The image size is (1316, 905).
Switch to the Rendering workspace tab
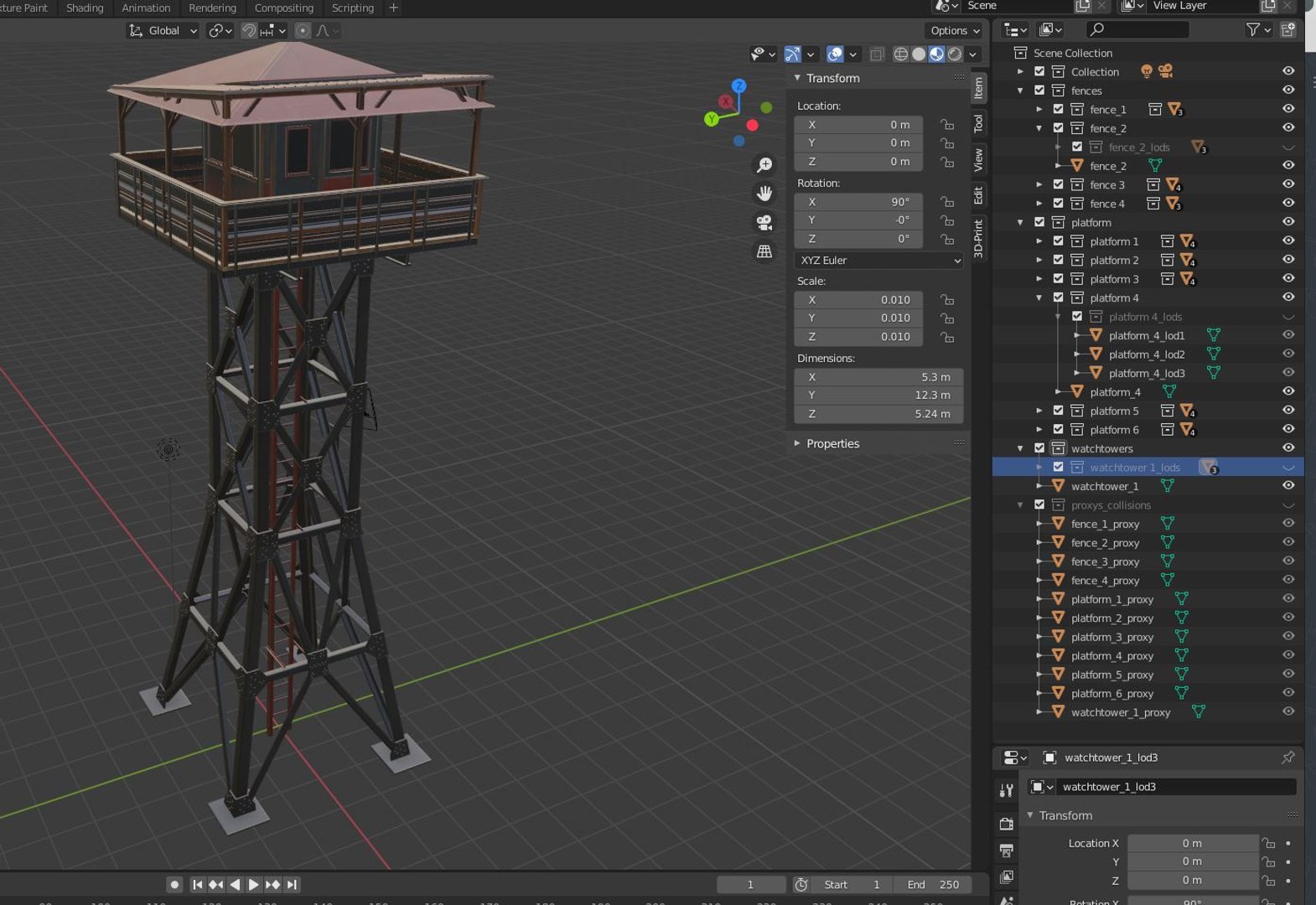coord(212,8)
